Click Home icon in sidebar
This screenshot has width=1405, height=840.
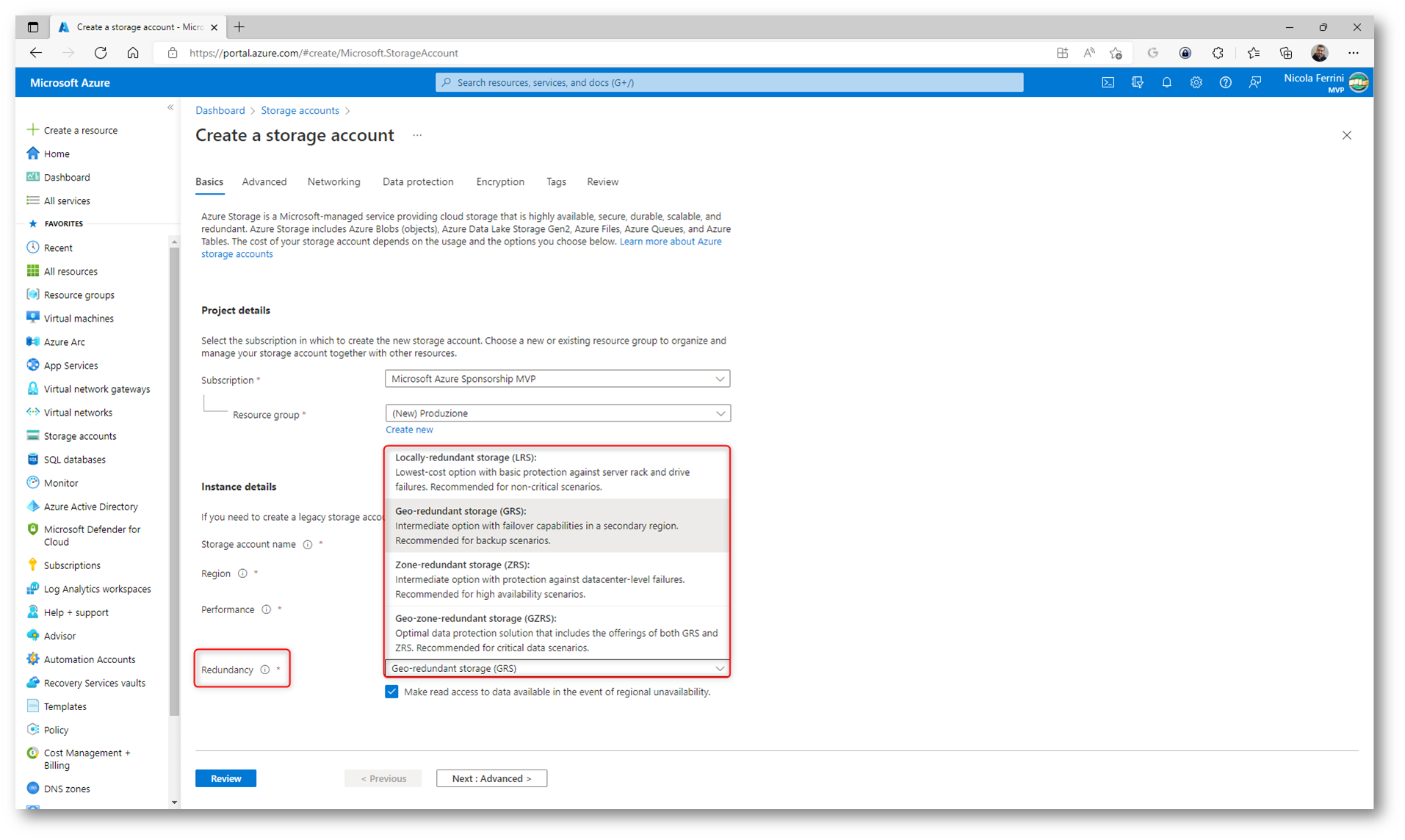point(32,153)
